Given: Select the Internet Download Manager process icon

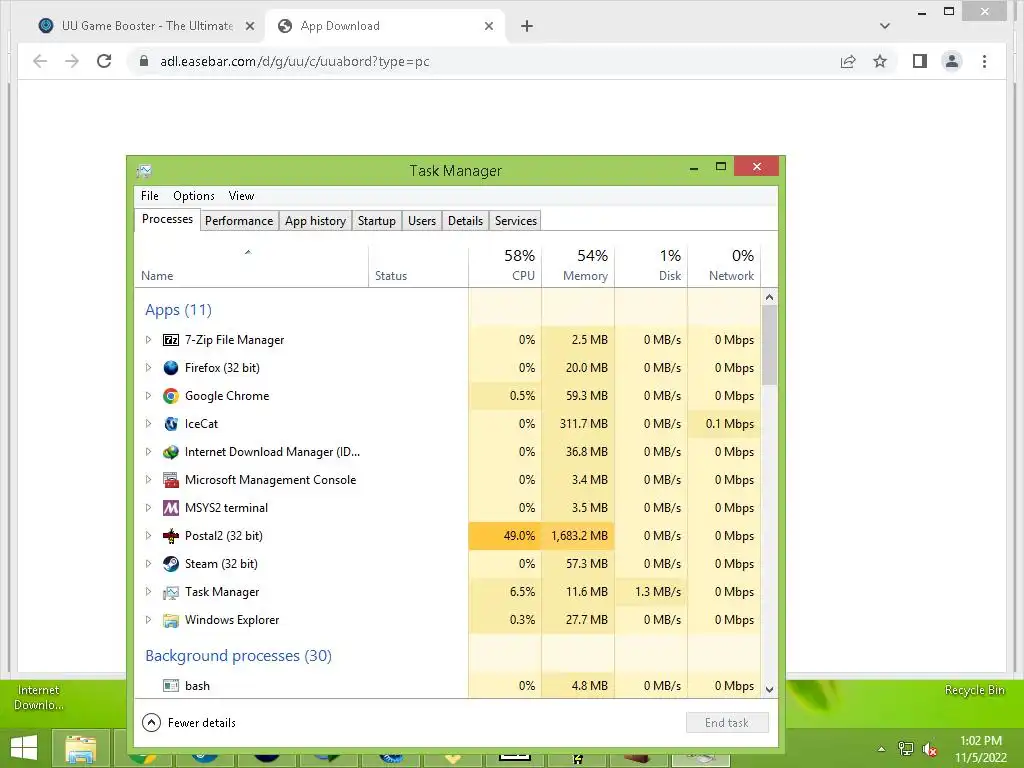Looking at the screenshot, I should click(170, 452).
